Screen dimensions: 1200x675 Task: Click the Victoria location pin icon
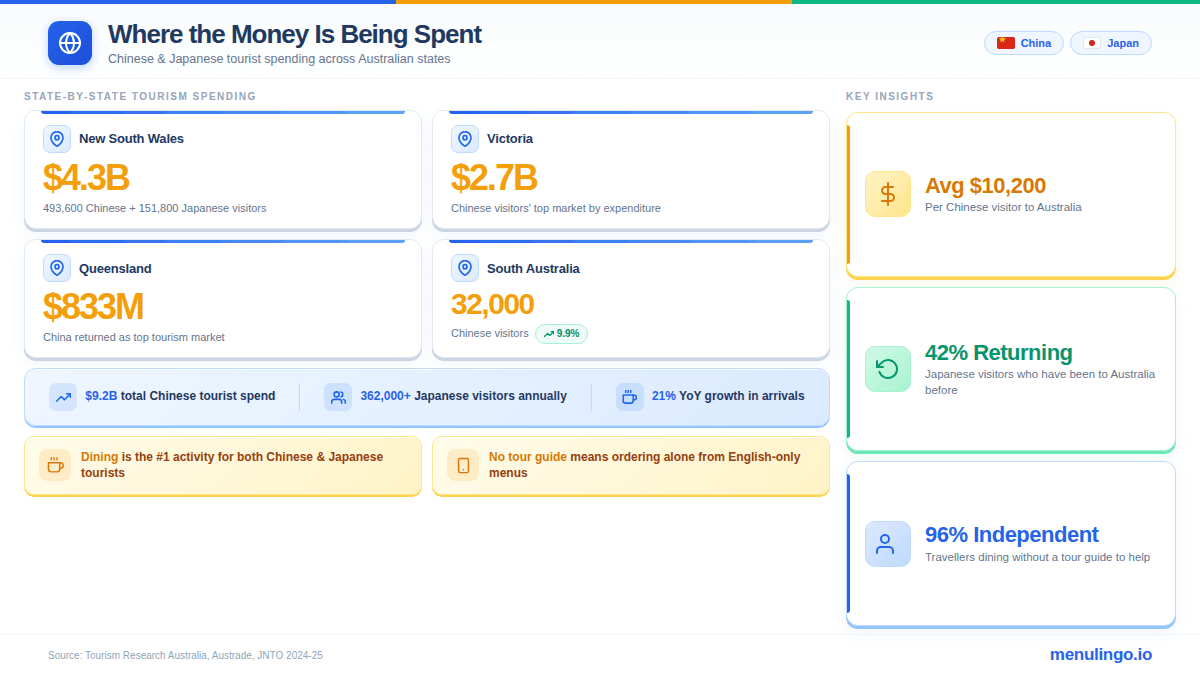click(465, 139)
